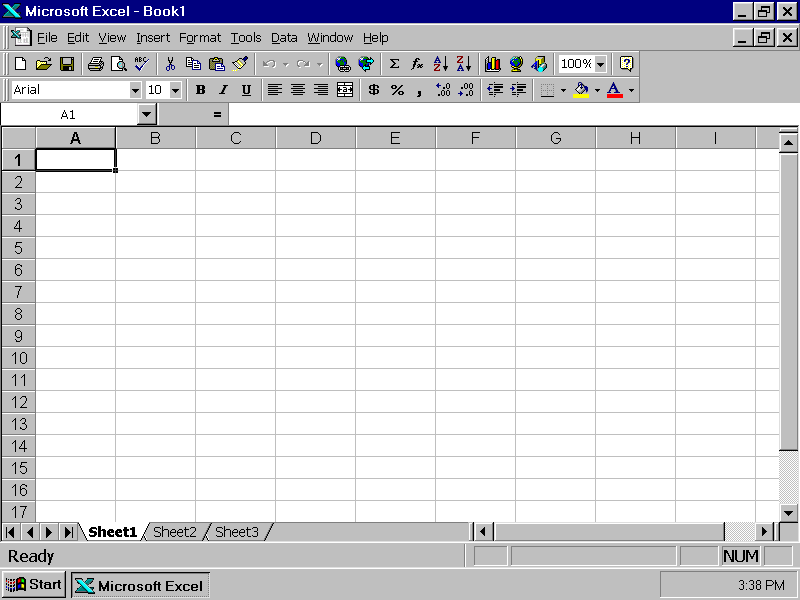Viewport: 800px width, 600px height.
Task: Click the Format Painter icon
Action: tap(240, 64)
